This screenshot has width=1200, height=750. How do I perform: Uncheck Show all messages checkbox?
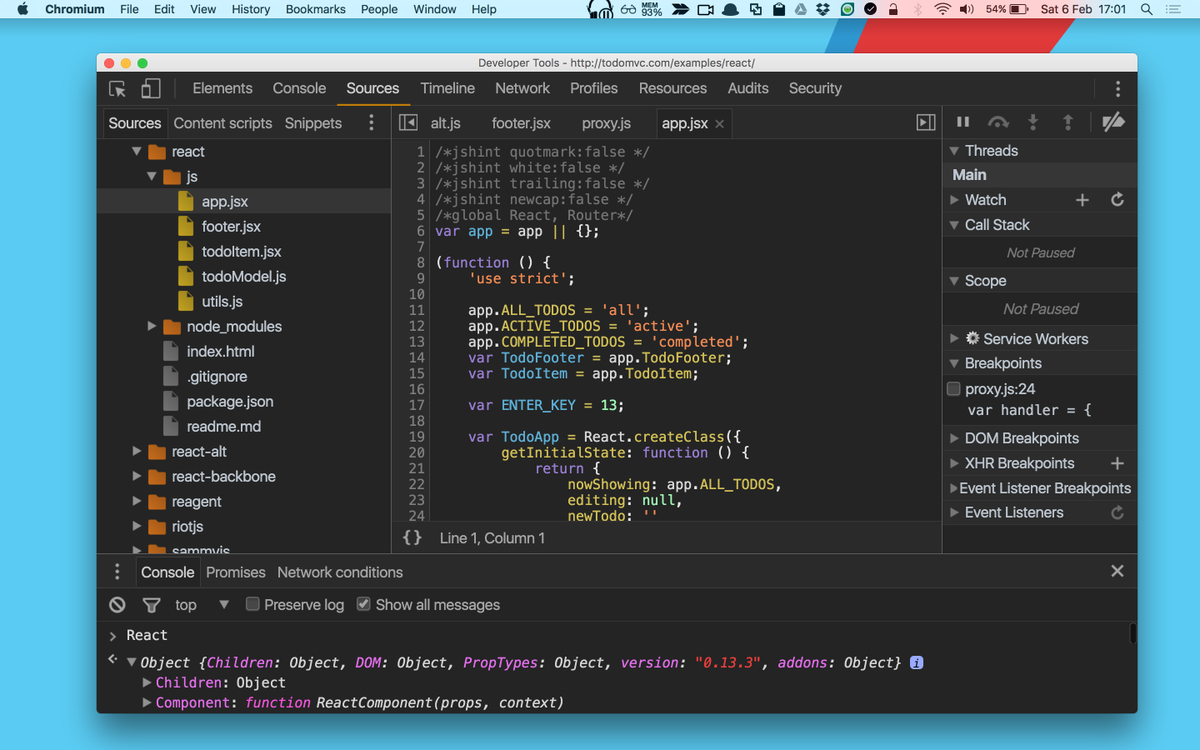(364, 604)
